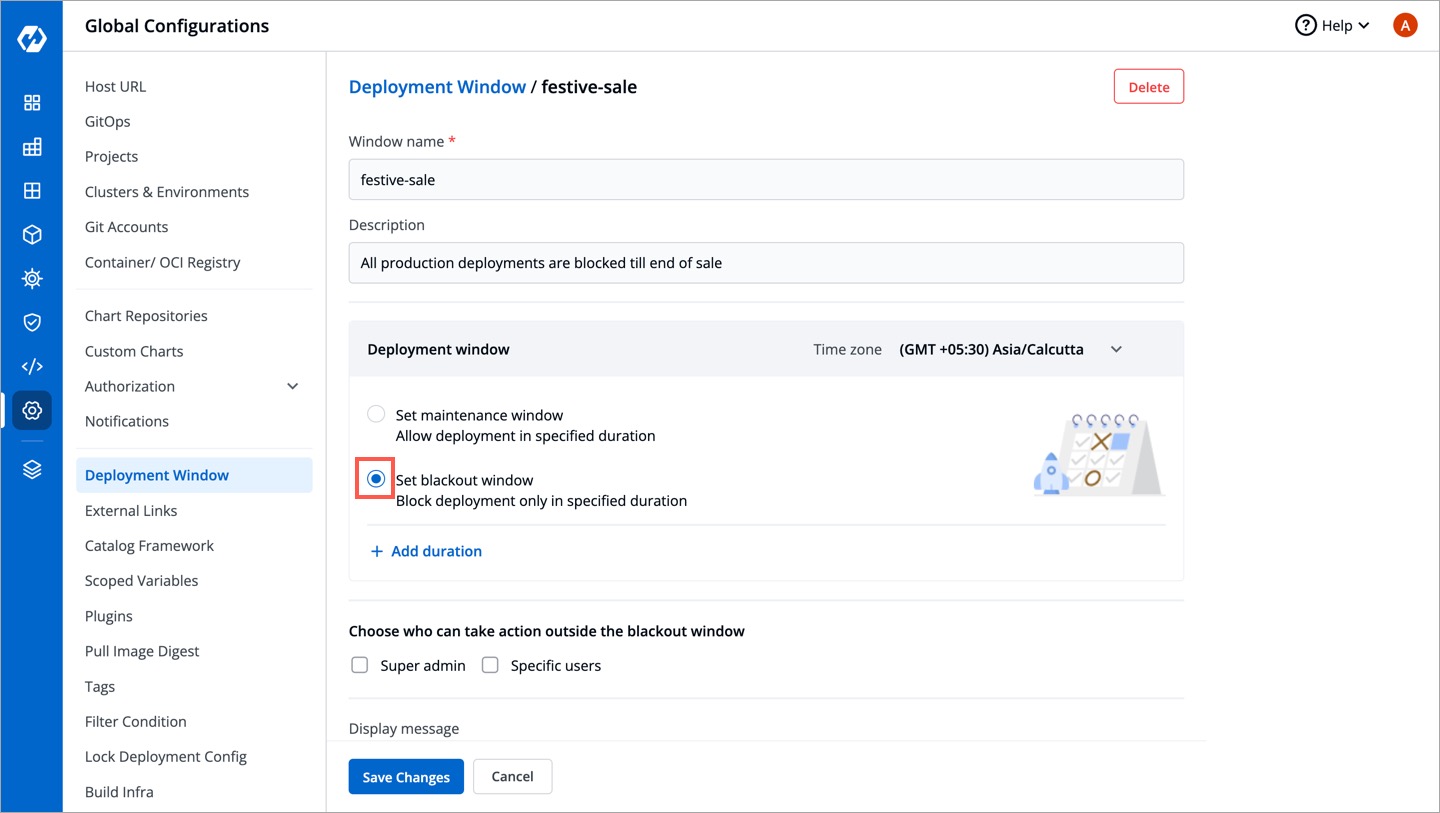1440x813 pixels.
Task: Open the Time zone dropdown
Action: [1011, 349]
